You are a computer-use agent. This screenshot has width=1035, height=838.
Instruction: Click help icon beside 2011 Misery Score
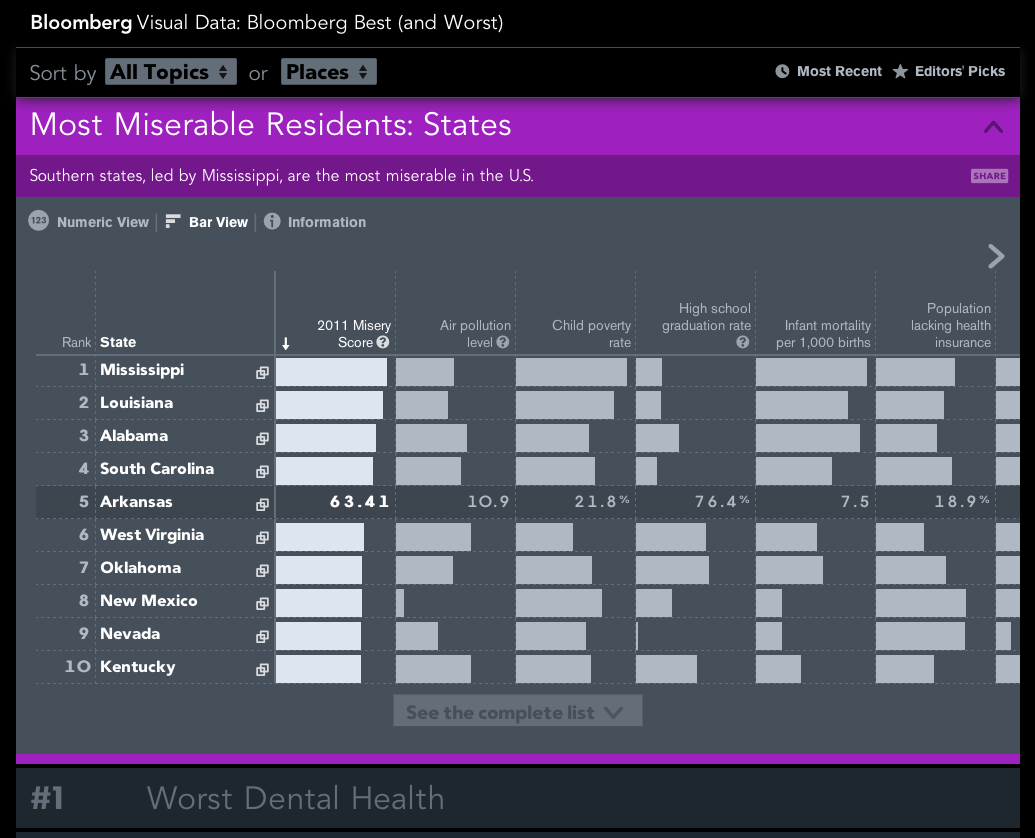383,342
